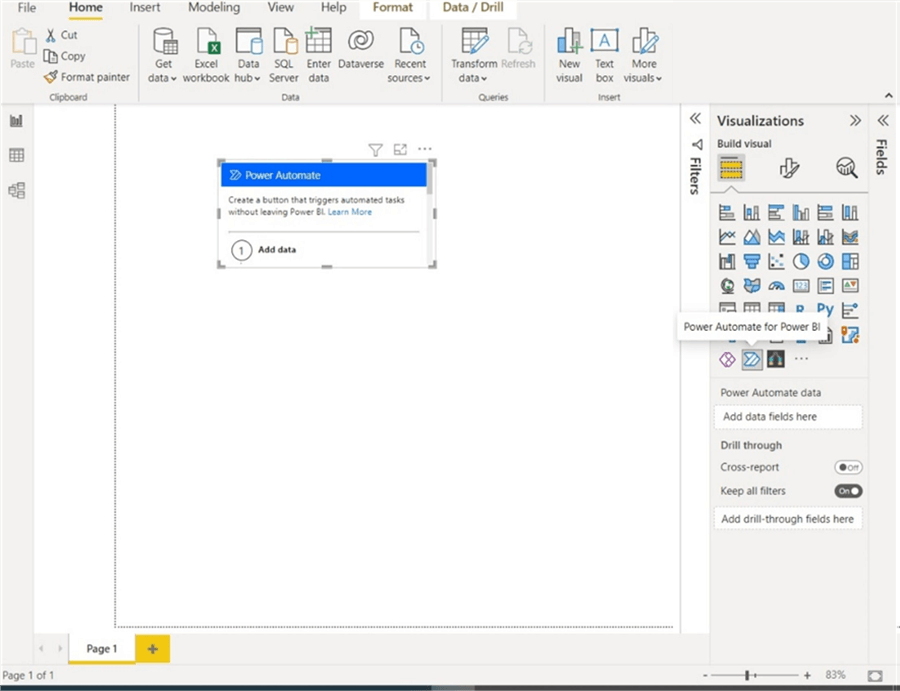Select the gauge visual
Screen dimensions: 900x691
[x=776, y=285]
